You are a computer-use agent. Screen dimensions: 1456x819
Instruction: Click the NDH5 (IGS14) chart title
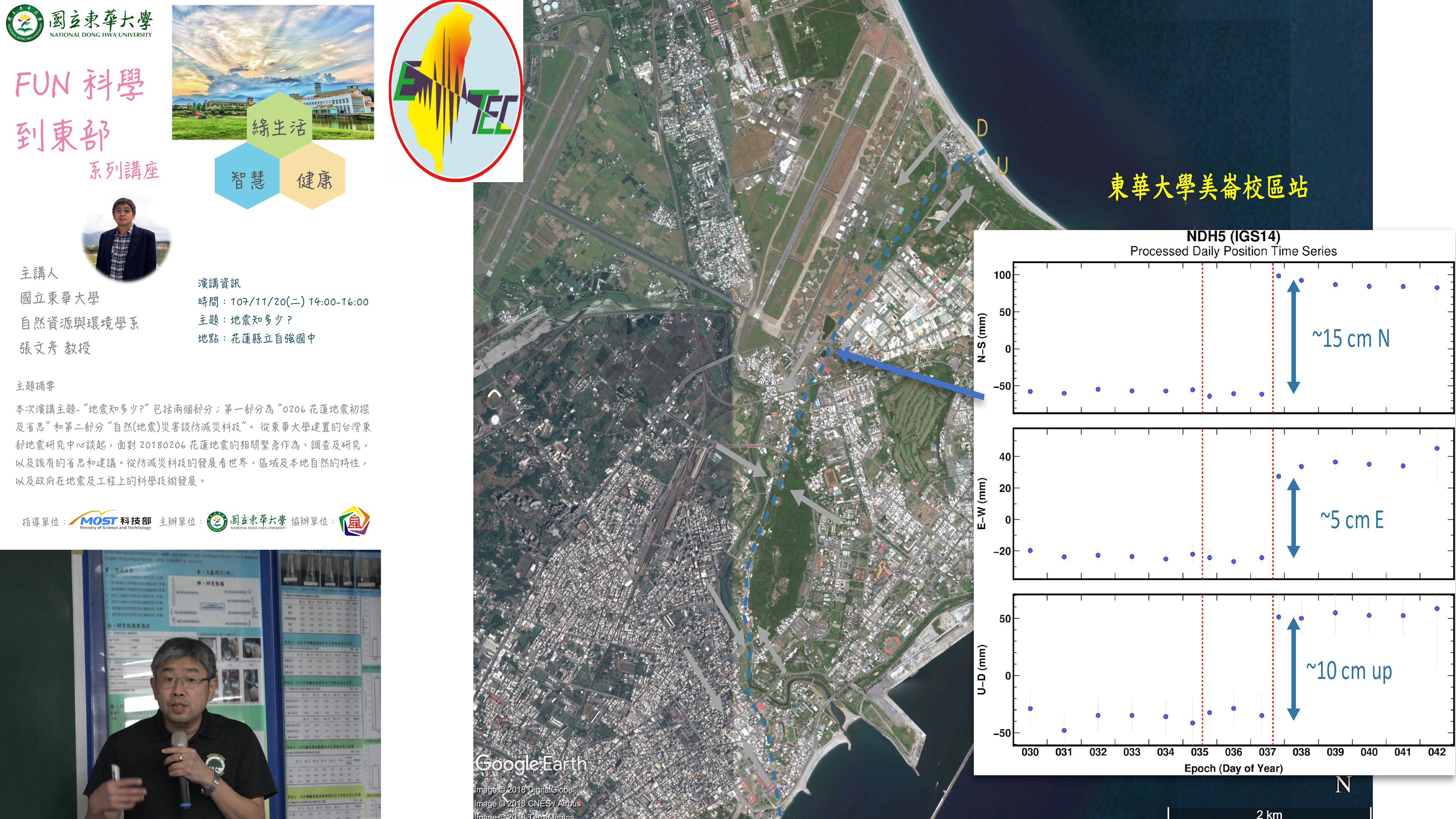coord(1233,236)
